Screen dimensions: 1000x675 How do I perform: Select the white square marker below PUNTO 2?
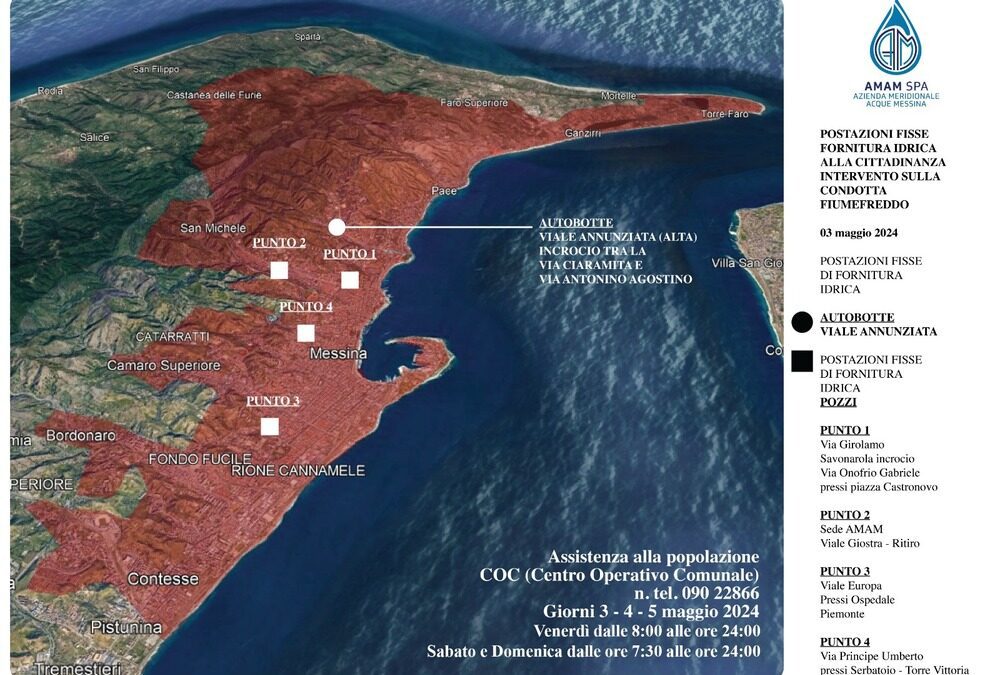click(279, 270)
